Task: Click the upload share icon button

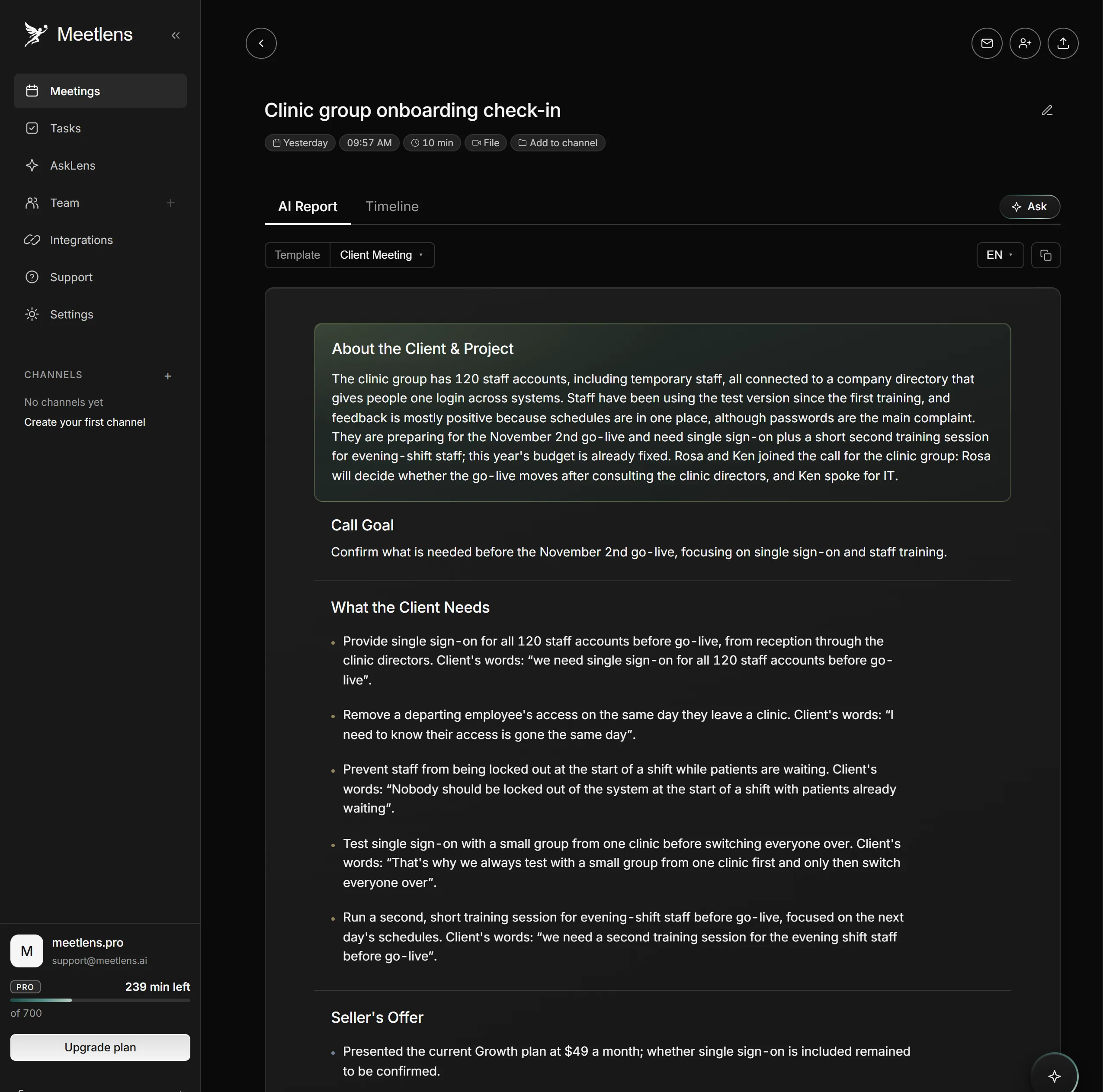Action: tap(1063, 43)
